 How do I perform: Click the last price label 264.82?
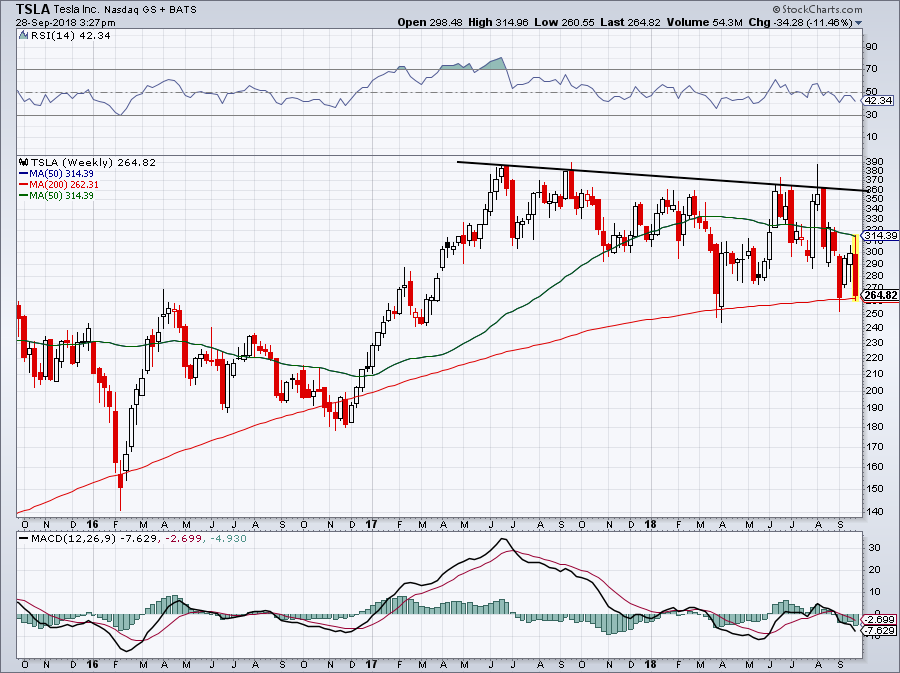881,295
